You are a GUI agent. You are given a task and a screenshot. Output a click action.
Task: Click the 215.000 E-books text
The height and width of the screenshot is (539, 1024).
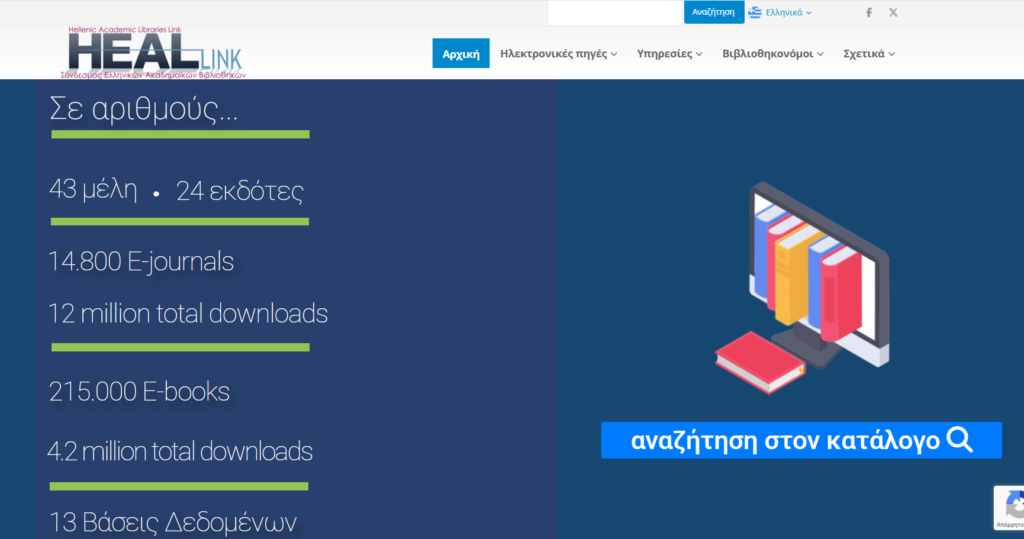[139, 391]
